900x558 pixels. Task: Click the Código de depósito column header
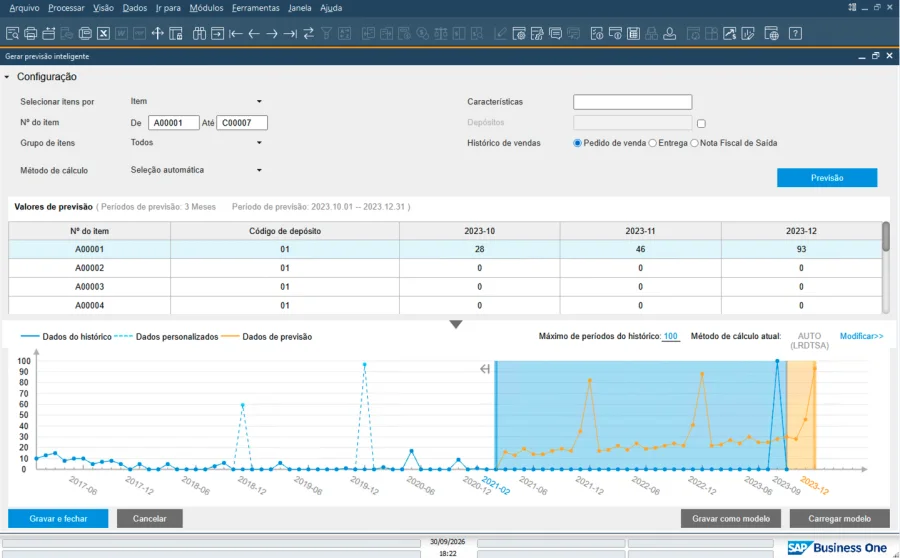pyautogui.click(x=285, y=231)
